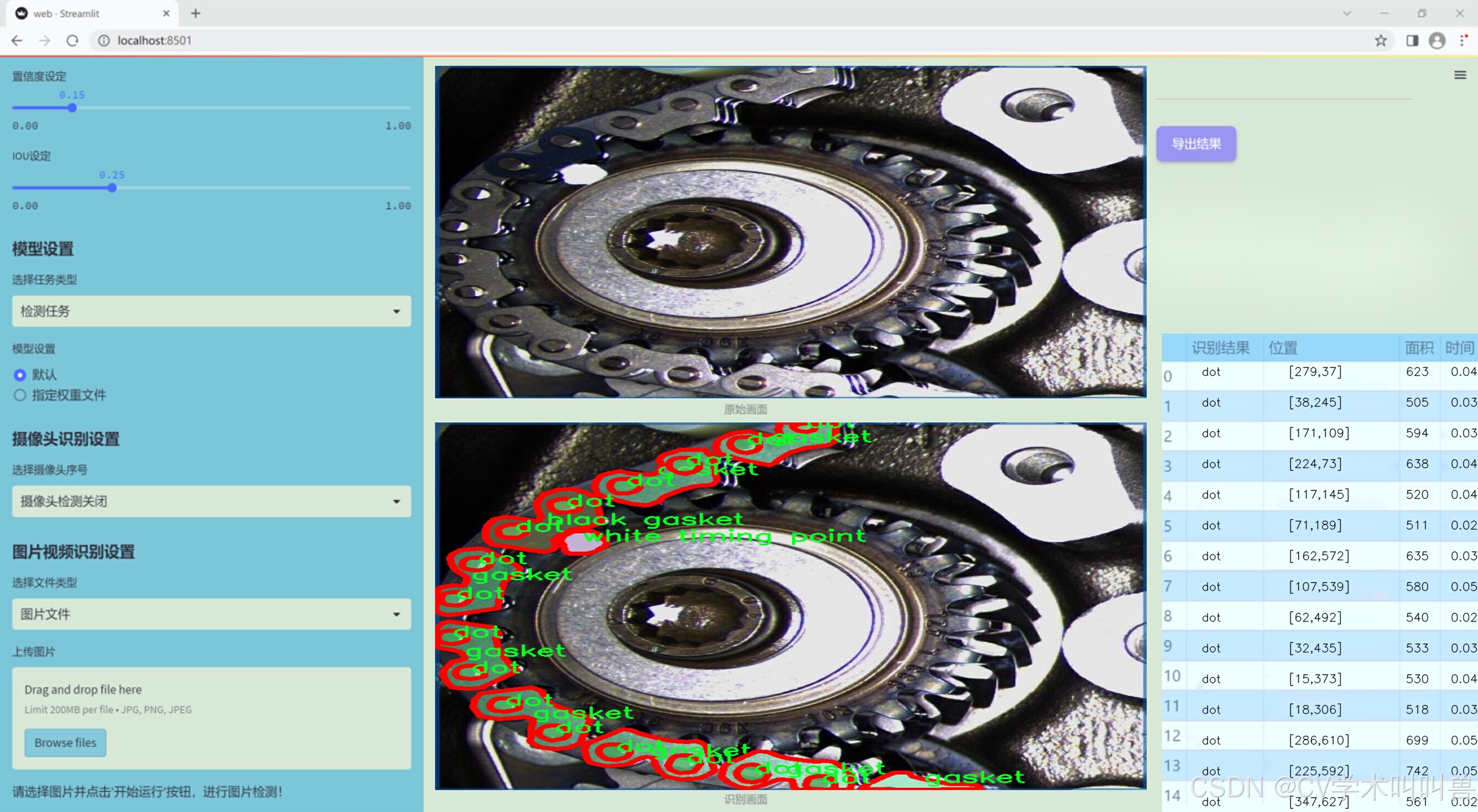
Task: Open the browser side panel icon
Action: [x=1412, y=41]
